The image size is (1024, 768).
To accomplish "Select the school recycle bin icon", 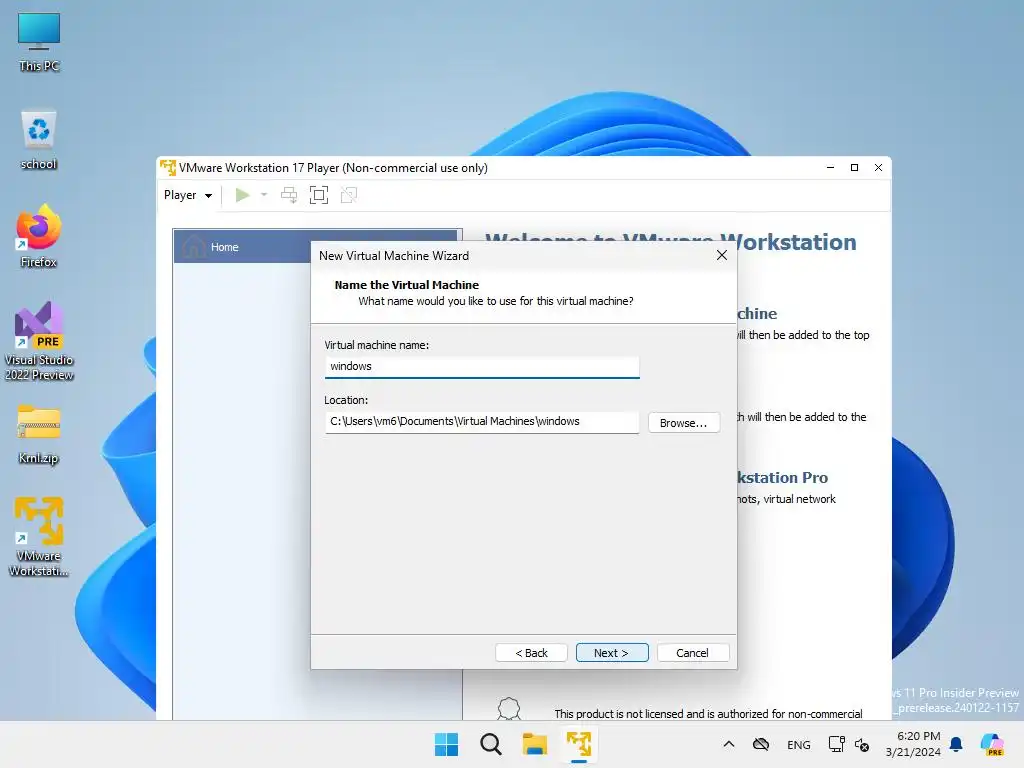I will click(39, 140).
